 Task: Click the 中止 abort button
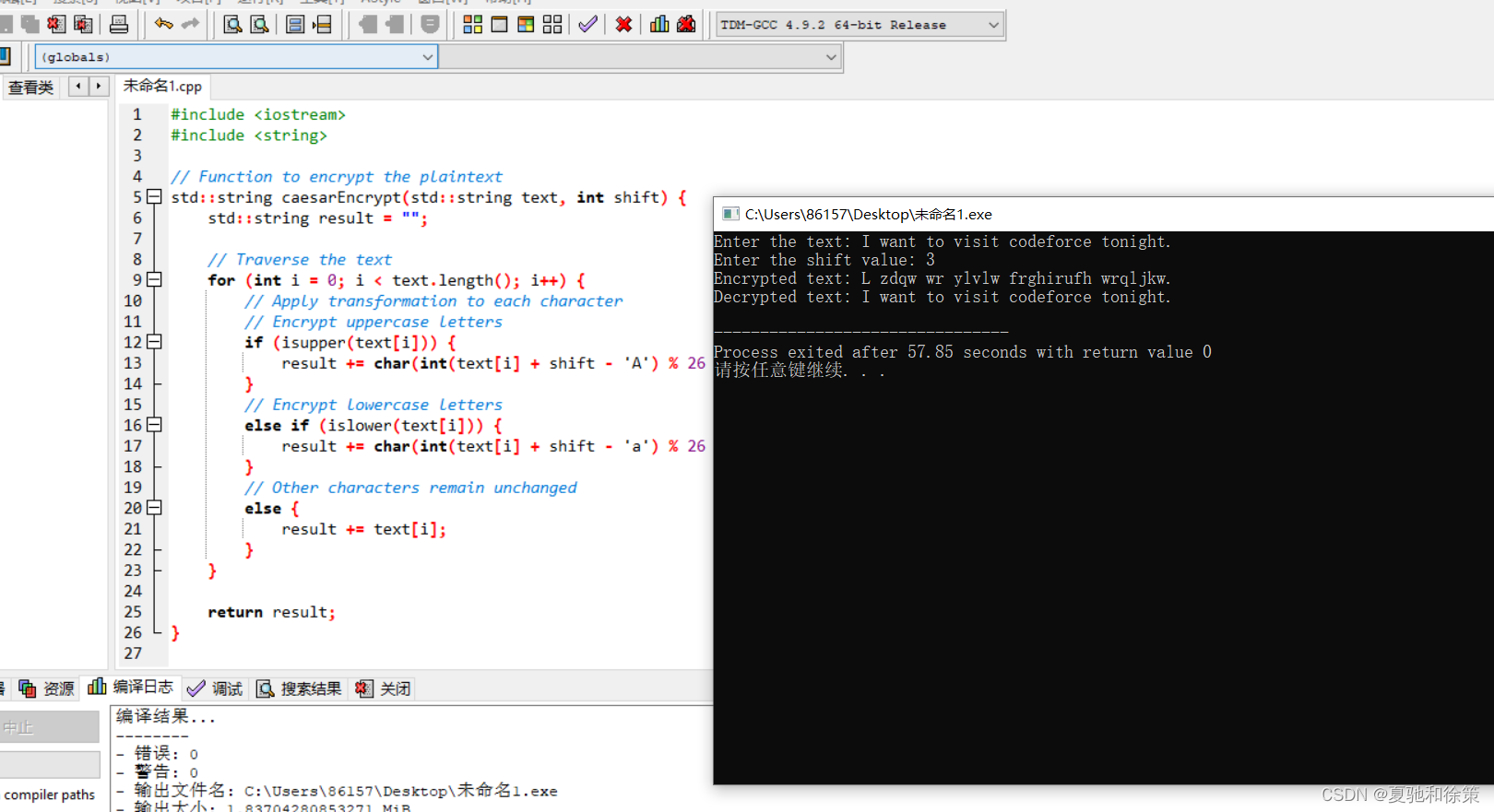(x=50, y=727)
